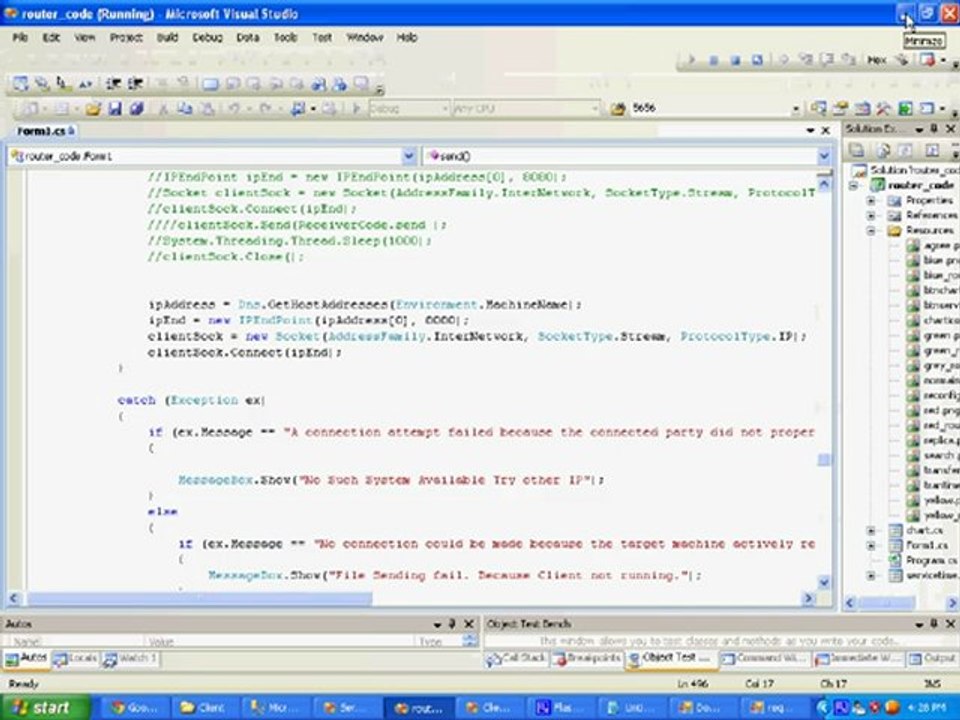The image size is (960, 720).
Task: Click the Start Debugging play icon
Action: pos(356,109)
